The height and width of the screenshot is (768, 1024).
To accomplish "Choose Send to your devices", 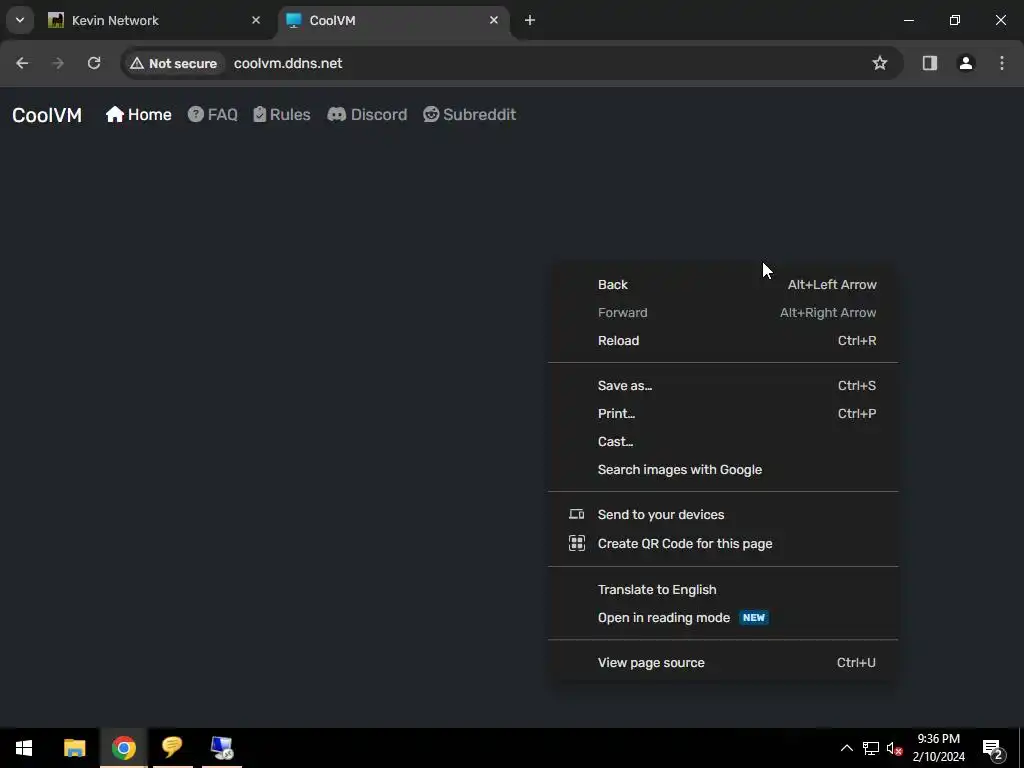I will pyautogui.click(x=723, y=515).
